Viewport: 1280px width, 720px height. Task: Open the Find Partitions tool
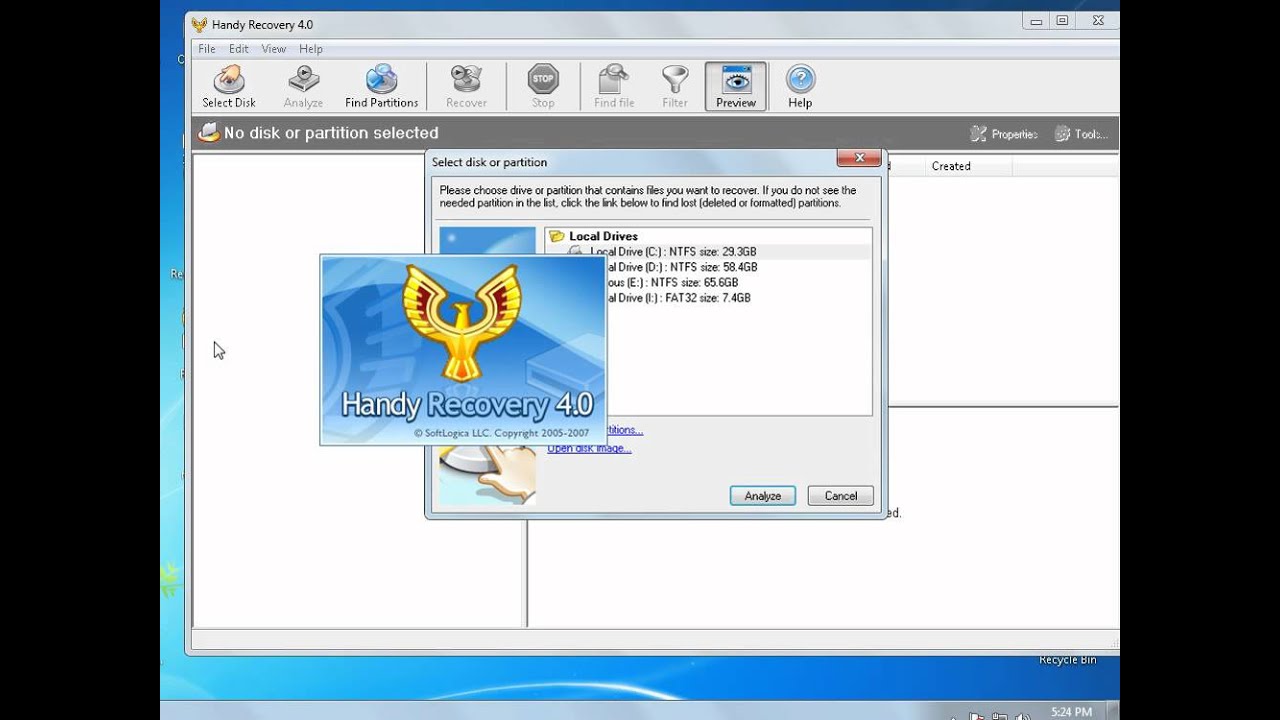click(381, 86)
